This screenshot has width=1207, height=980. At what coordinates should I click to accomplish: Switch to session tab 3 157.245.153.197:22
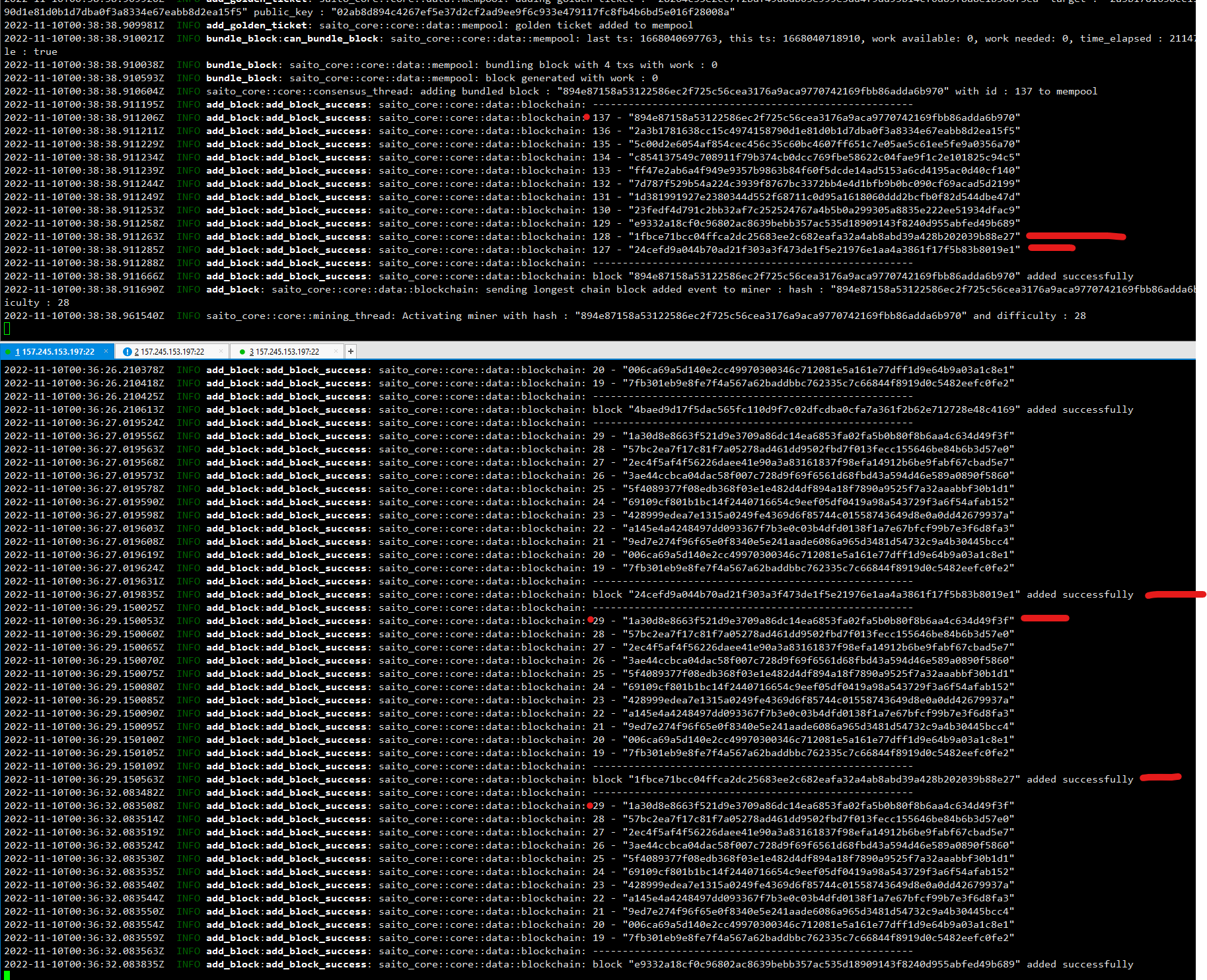(x=285, y=351)
